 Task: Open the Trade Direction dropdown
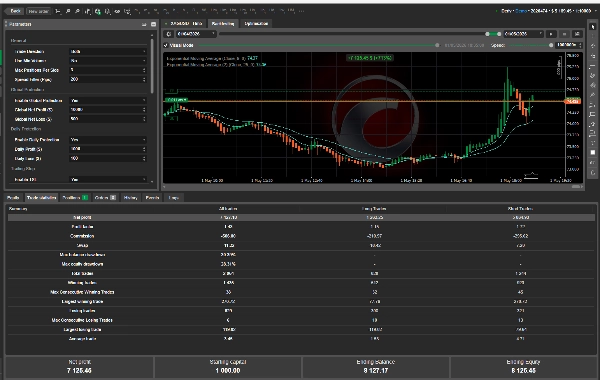pos(108,51)
